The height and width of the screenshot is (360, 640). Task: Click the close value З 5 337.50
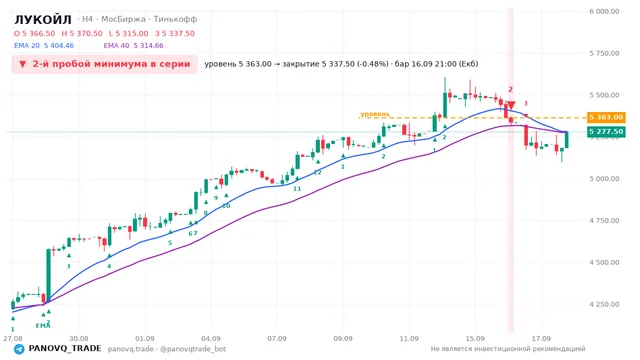(175, 33)
